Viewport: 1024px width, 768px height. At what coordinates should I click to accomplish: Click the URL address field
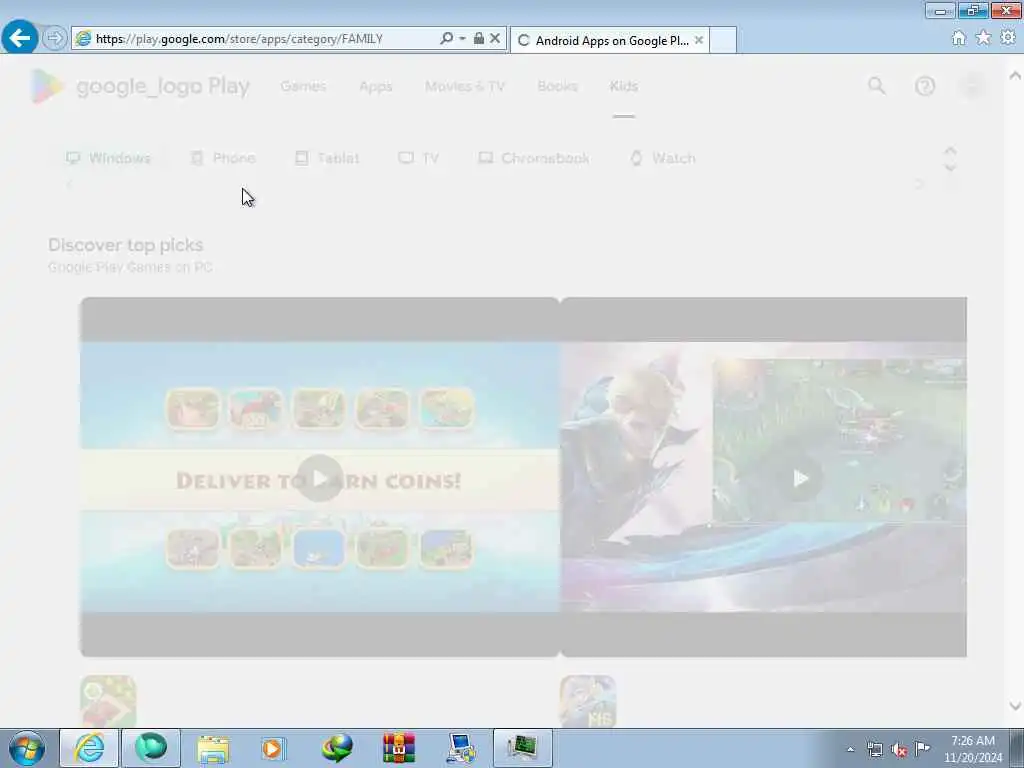[x=264, y=39]
